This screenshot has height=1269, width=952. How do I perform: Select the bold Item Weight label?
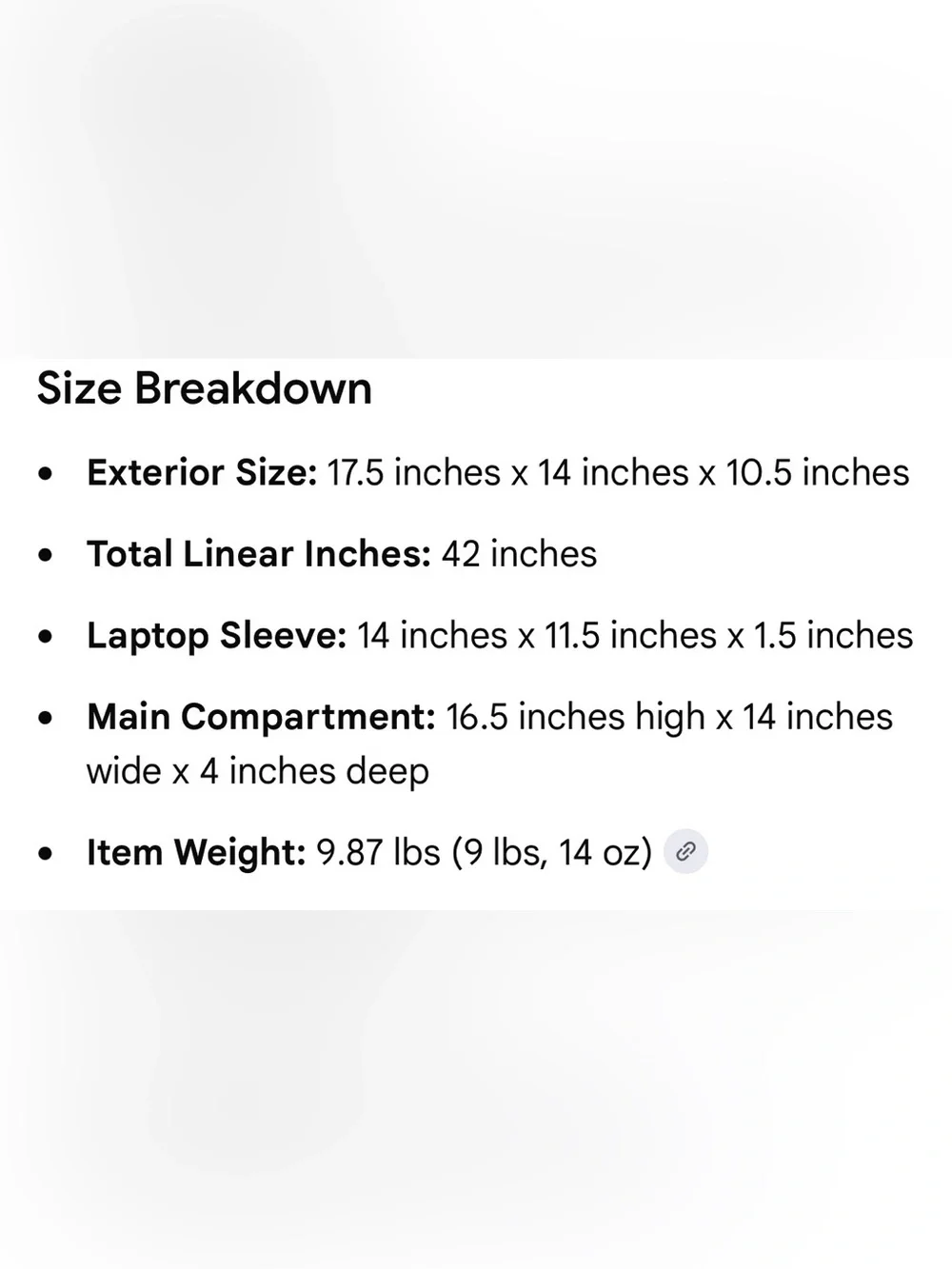tap(196, 852)
